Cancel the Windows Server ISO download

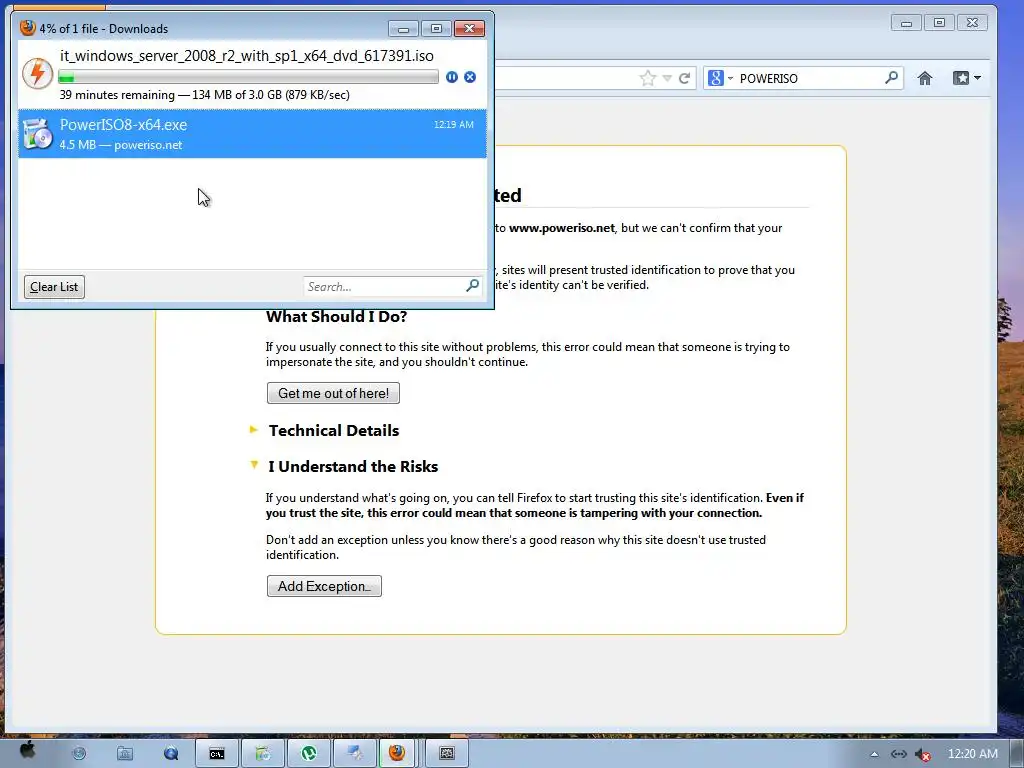470,77
